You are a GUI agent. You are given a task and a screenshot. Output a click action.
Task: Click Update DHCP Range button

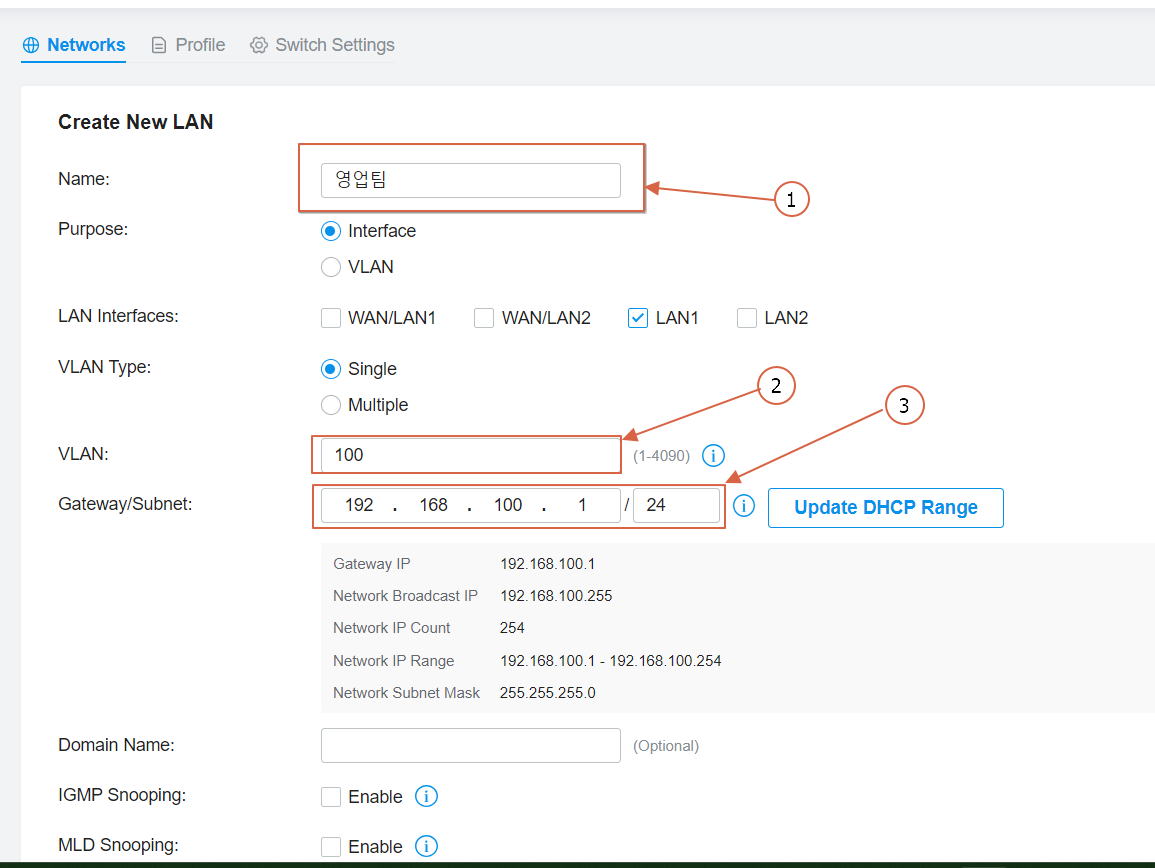click(885, 508)
